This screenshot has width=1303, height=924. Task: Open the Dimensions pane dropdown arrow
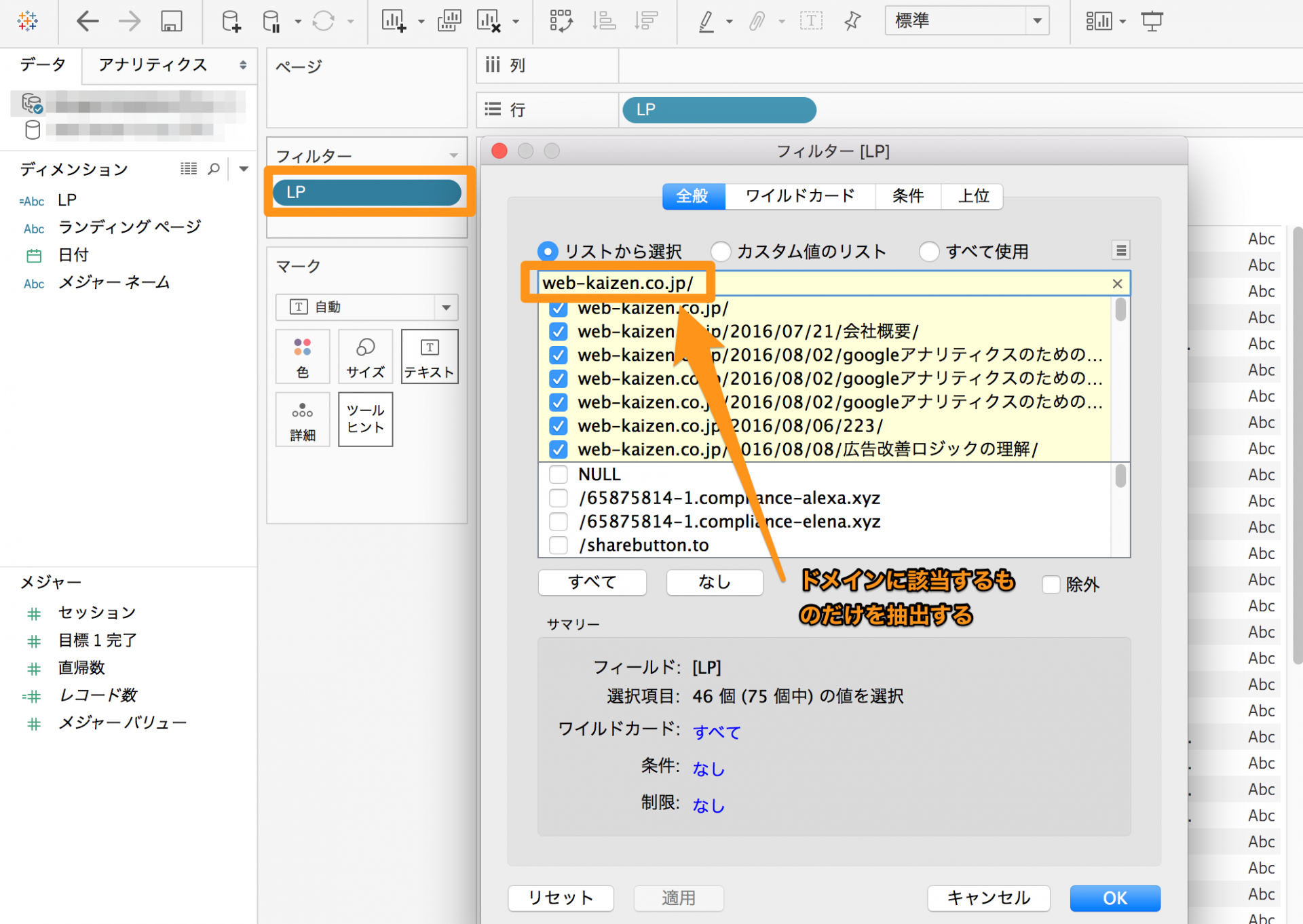tap(244, 169)
